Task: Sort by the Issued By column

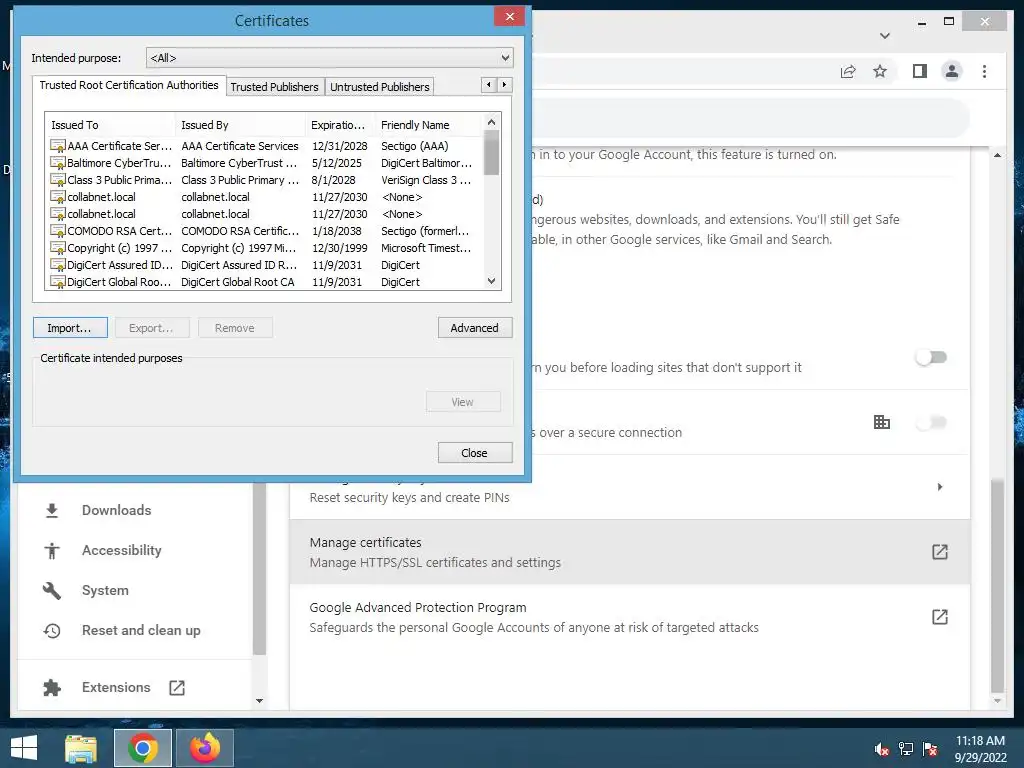Action: click(x=240, y=125)
